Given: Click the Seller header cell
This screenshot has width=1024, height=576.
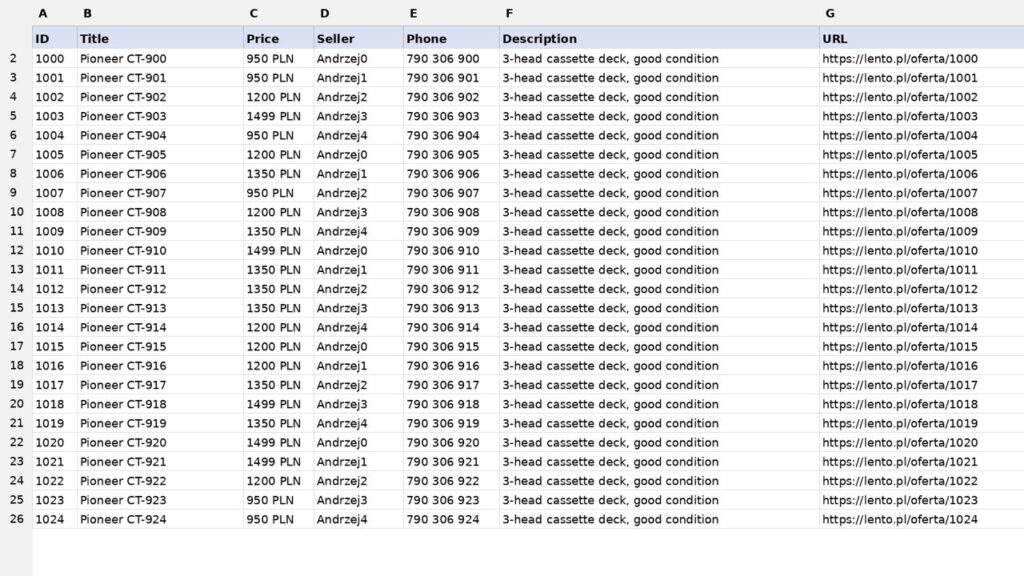Looking at the screenshot, I should [359, 39].
